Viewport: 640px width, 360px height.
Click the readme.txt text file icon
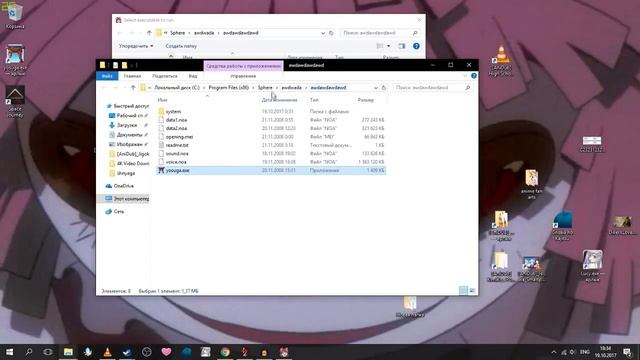161,145
